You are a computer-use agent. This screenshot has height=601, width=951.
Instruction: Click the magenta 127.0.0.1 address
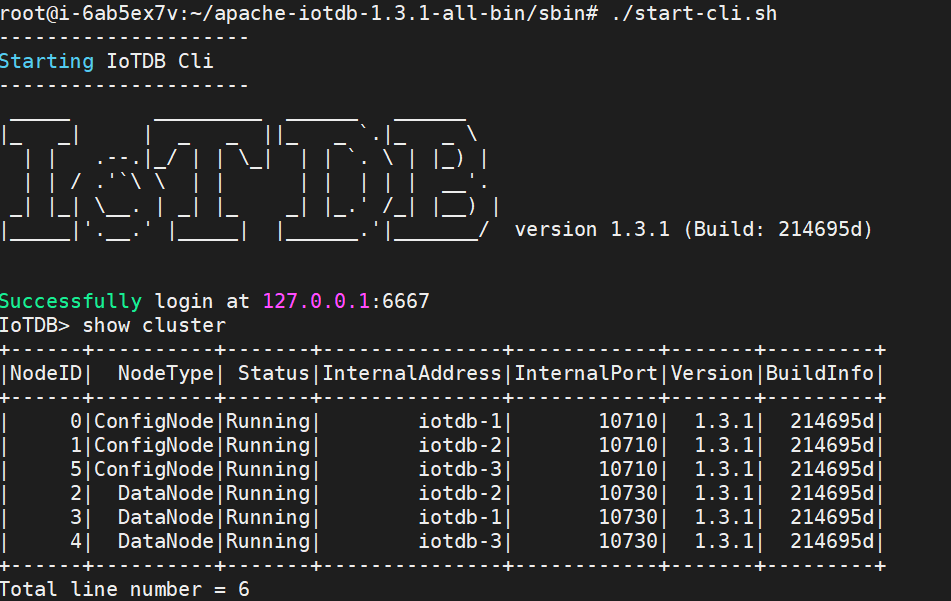[315, 301]
